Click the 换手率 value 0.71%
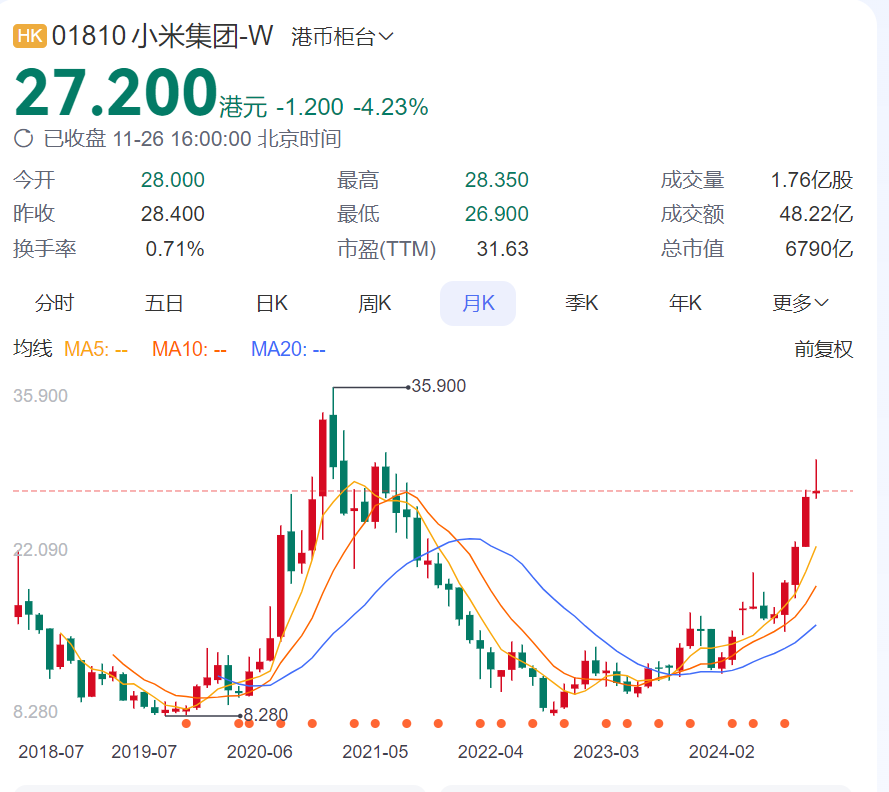This screenshot has height=792, width=889. coord(175,249)
